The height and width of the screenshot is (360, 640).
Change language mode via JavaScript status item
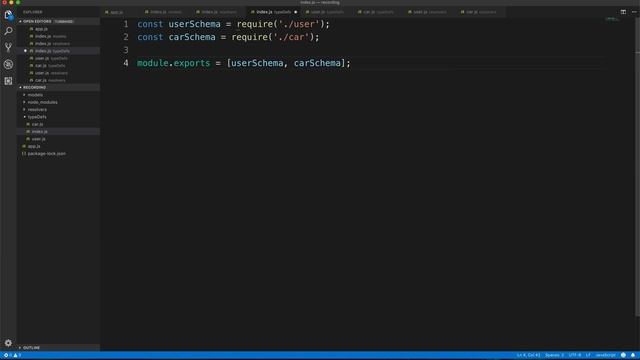click(x=605, y=355)
